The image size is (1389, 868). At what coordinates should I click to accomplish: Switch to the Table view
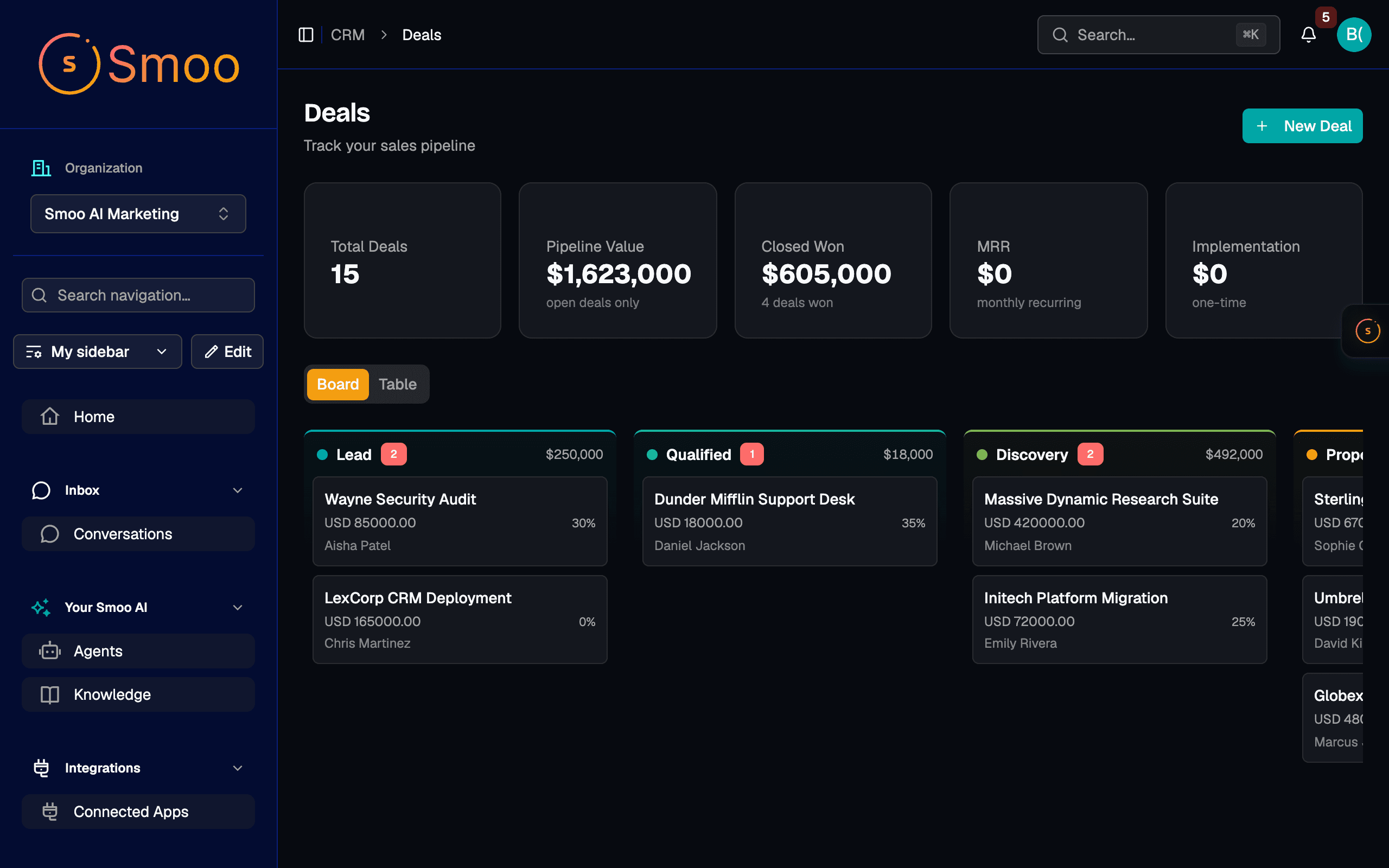pos(397,384)
